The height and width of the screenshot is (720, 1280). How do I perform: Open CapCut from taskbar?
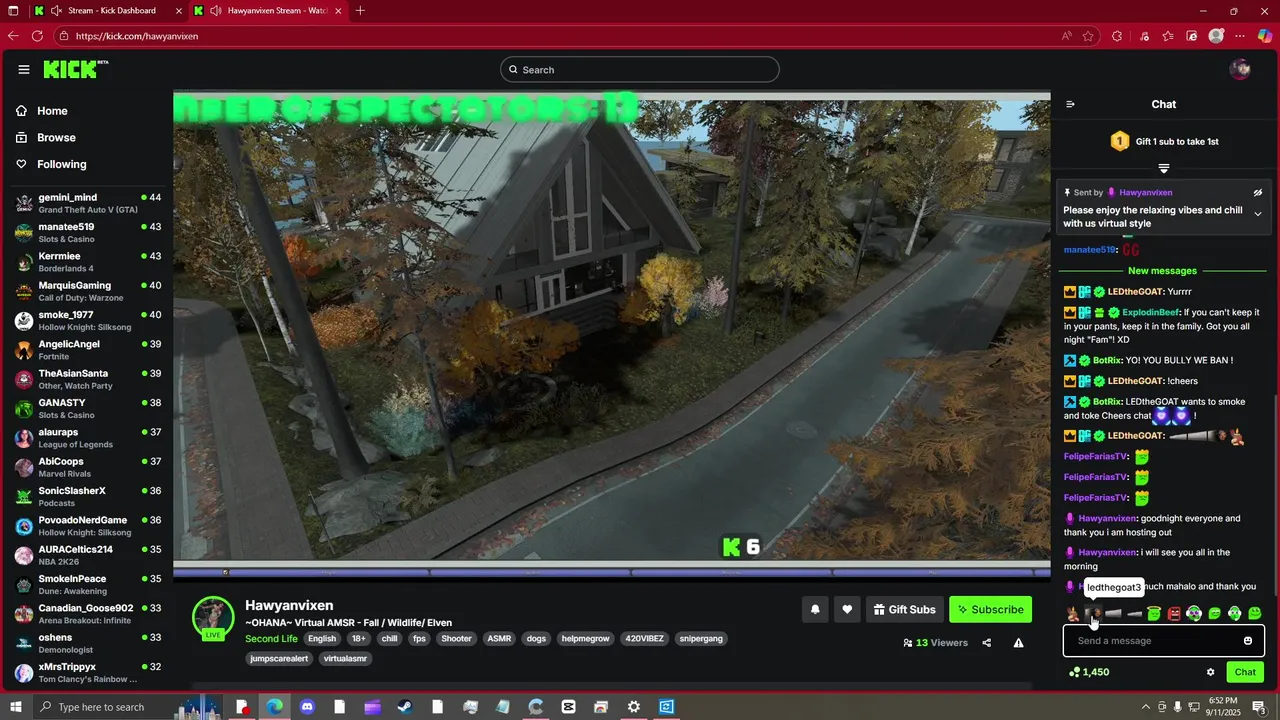(568, 707)
